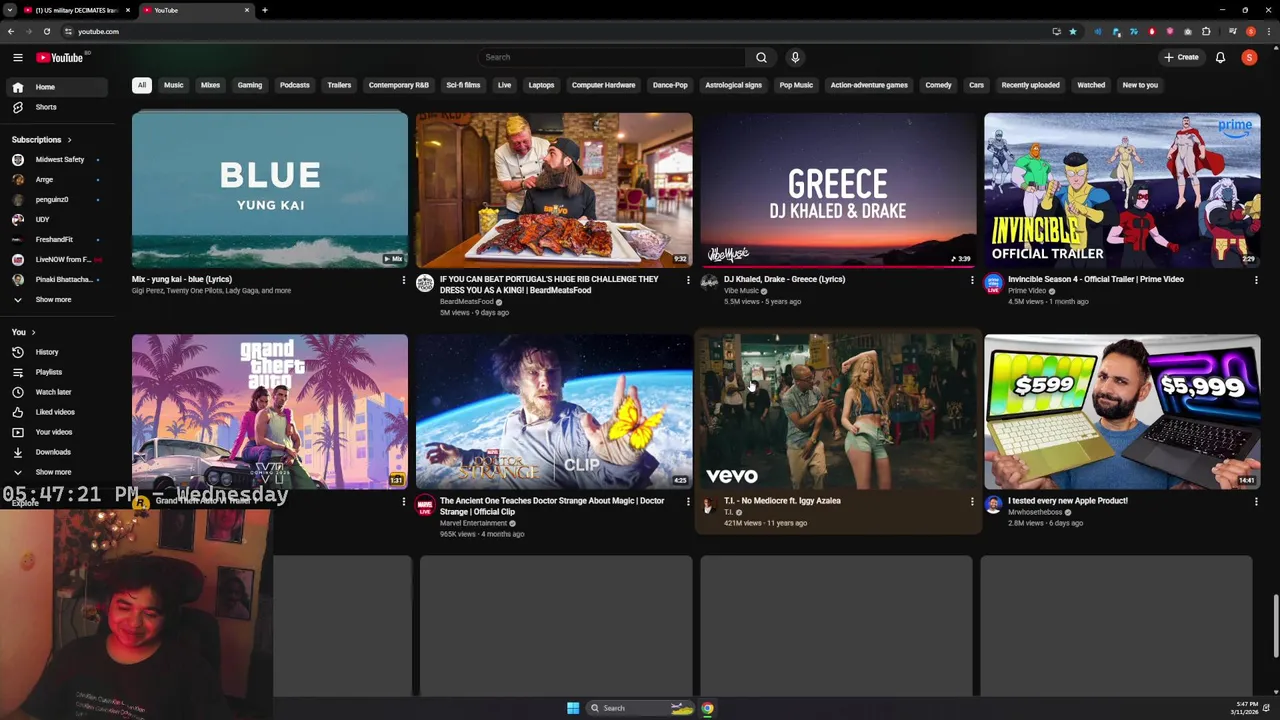This screenshot has width=1280, height=720.
Task: Open options for the BeardMeatsFood rib challenge video
Action: 688,280
